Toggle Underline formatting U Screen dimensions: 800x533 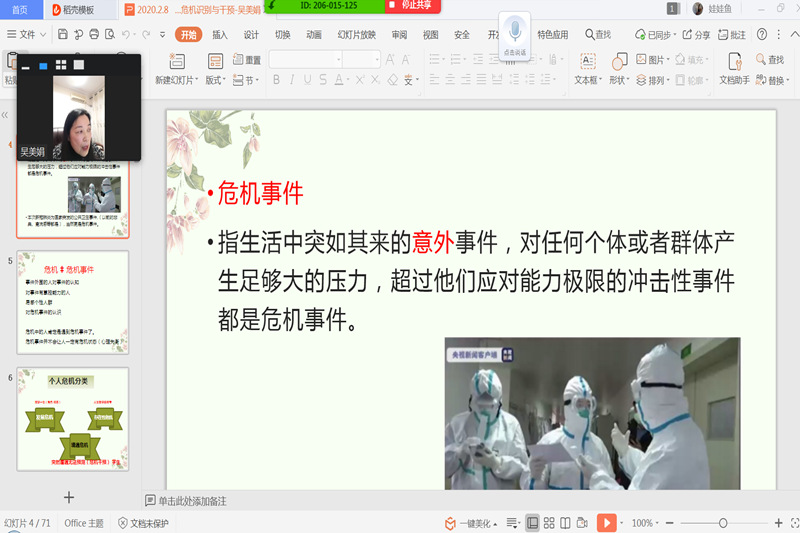[x=307, y=80]
